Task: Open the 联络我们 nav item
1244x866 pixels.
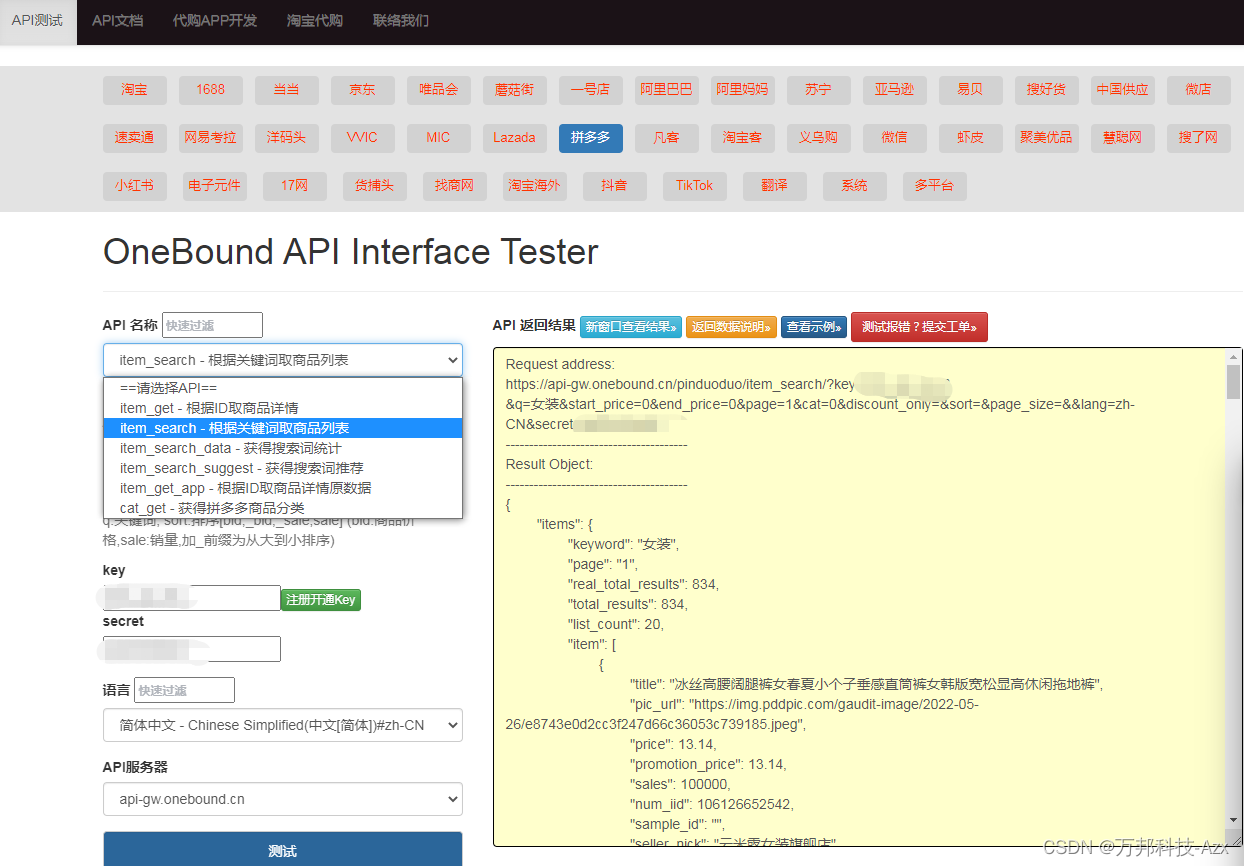Action: [400, 21]
